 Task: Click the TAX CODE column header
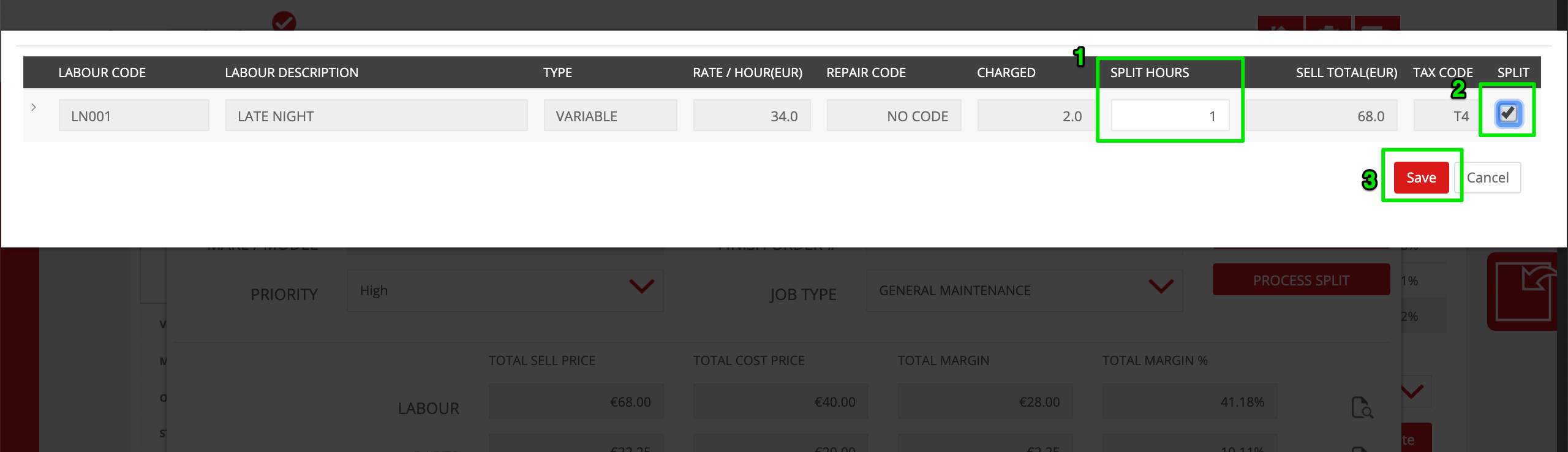pos(1443,73)
